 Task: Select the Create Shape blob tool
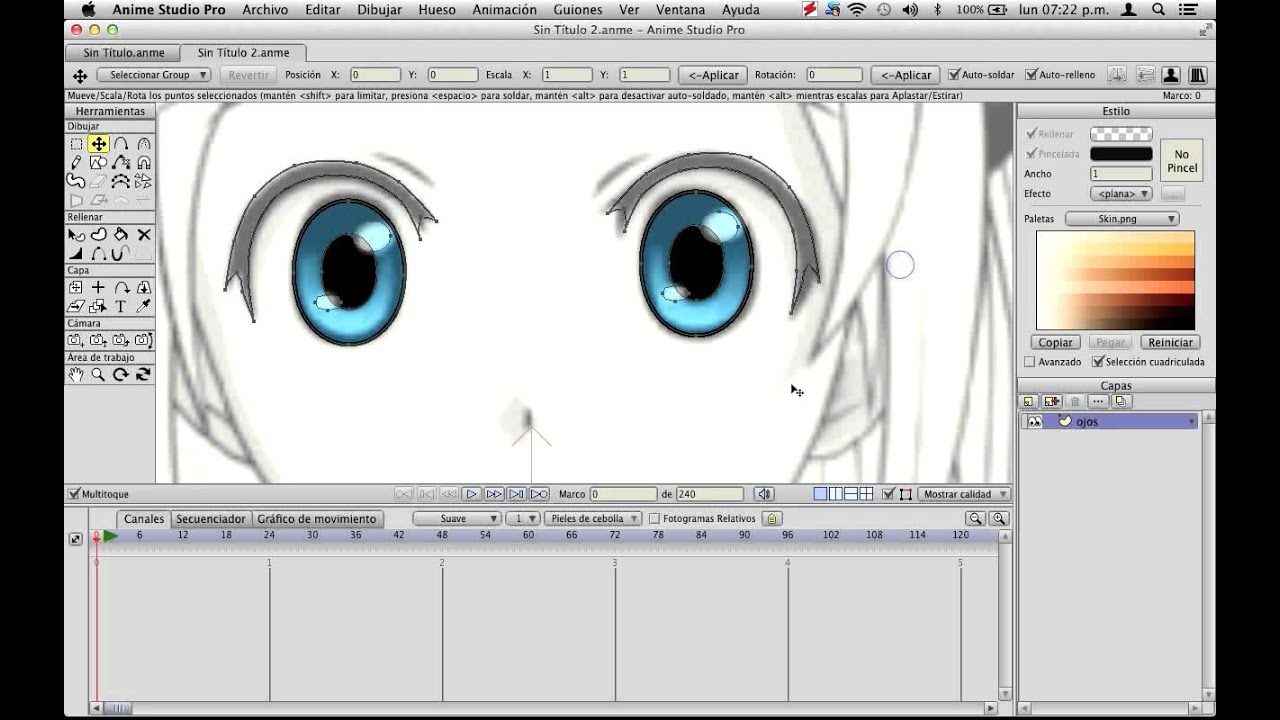coord(98,235)
